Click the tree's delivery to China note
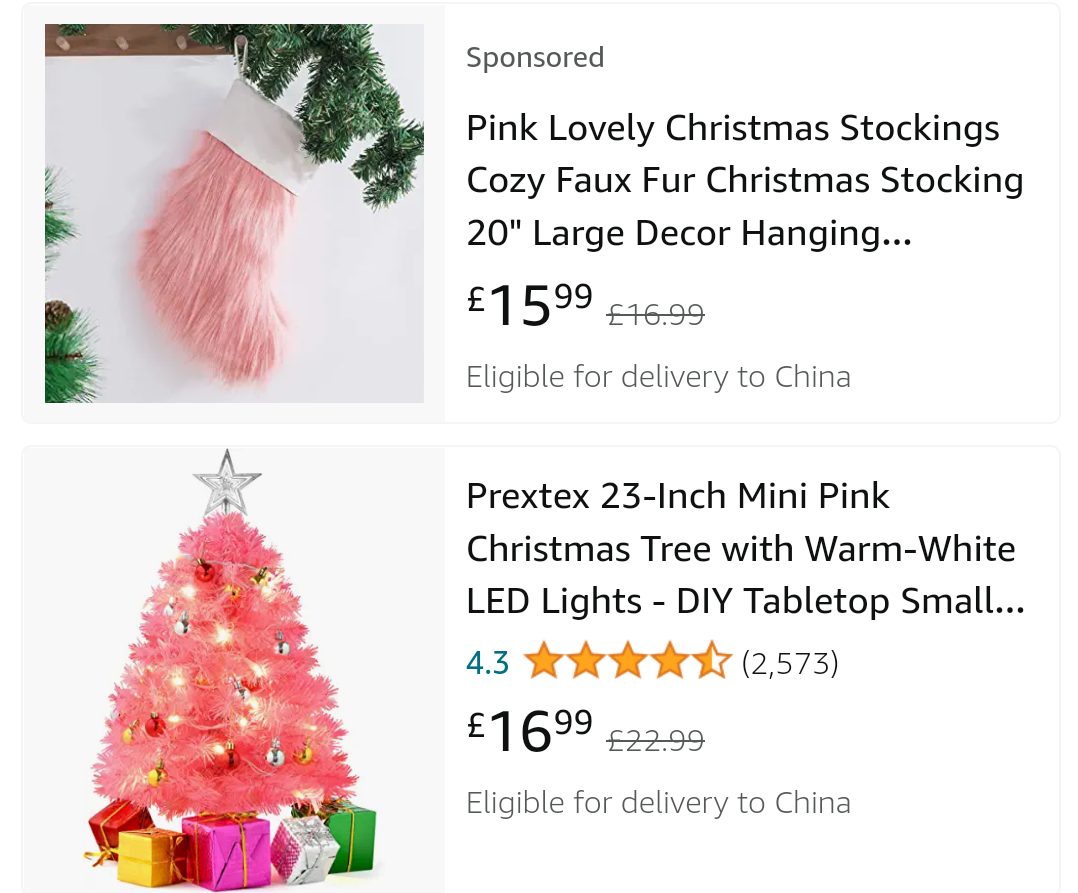This screenshot has width=1078, height=893. click(x=658, y=803)
